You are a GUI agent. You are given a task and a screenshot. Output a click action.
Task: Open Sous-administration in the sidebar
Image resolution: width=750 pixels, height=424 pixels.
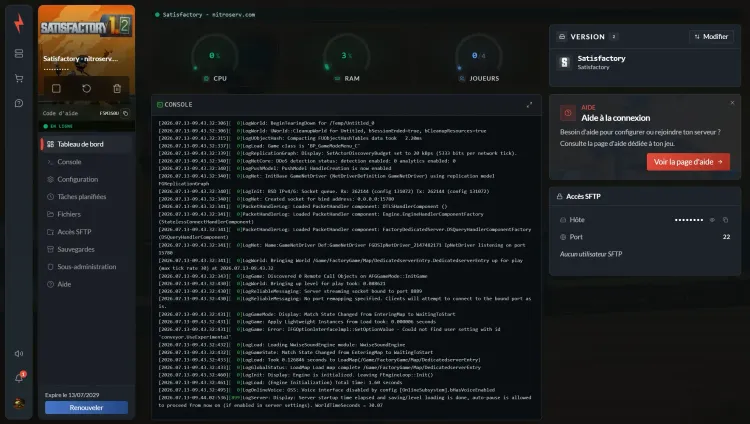tap(86, 267)
